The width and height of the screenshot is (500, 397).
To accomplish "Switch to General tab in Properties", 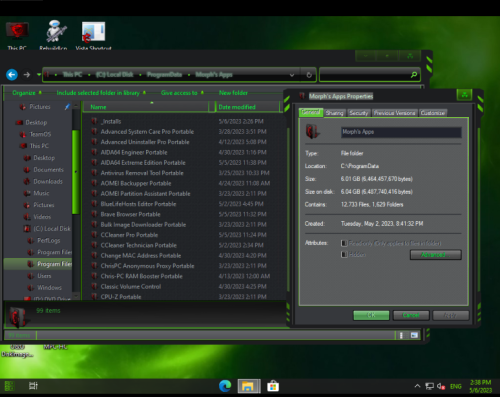I will tap(311, 112).
